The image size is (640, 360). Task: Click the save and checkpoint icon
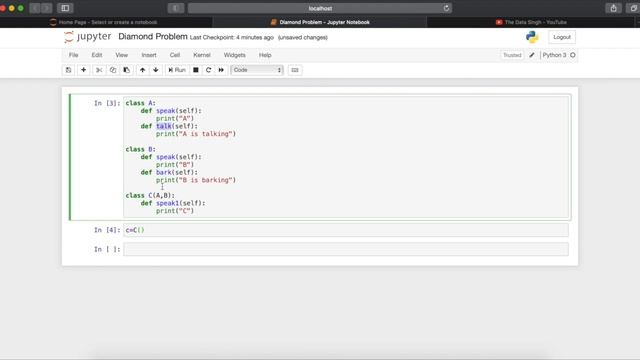click(69, 70)
